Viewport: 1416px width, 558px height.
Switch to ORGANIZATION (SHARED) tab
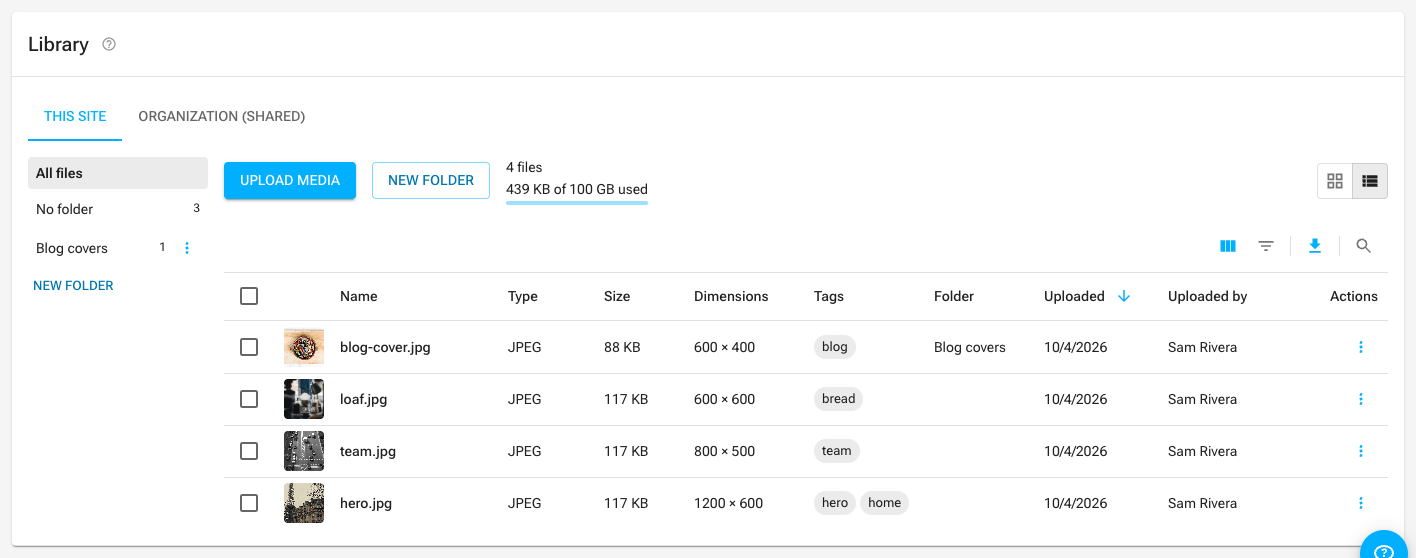coord(222,116)
